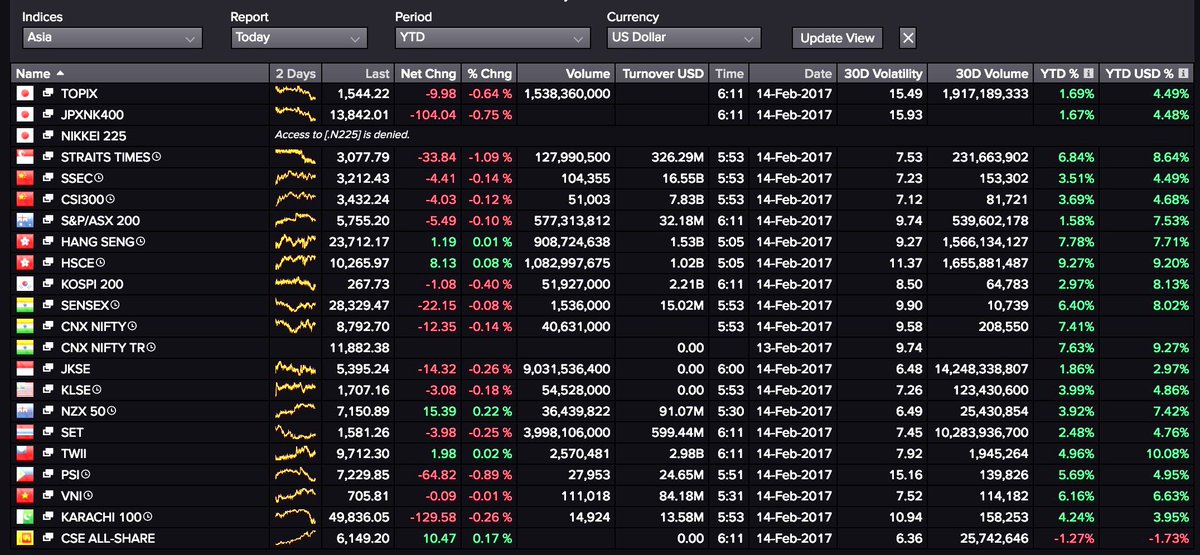Click JKSE volume 9,031,536,400
The width and height of the screenshot is (1200, 555).
(565, 369)
